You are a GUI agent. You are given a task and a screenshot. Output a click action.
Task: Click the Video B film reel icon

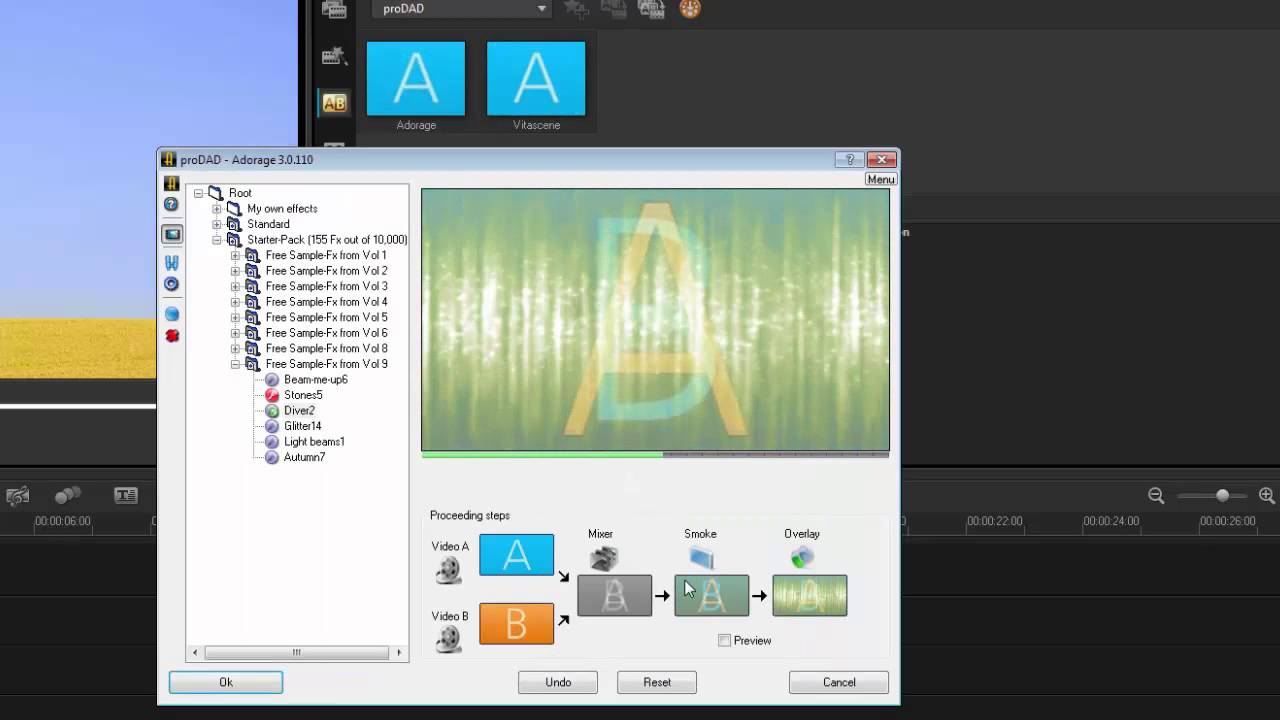[x=449, y=639]
